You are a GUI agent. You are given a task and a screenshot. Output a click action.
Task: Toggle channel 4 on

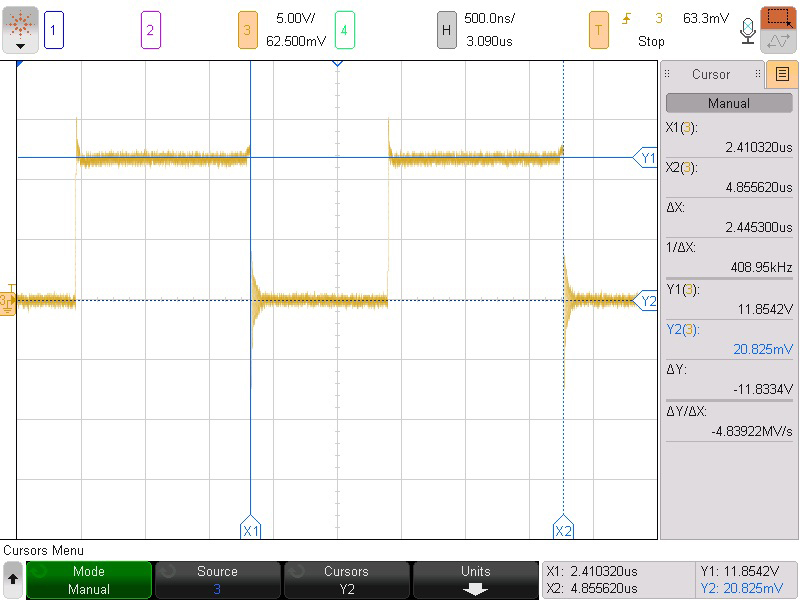click(x=344, y=30)
